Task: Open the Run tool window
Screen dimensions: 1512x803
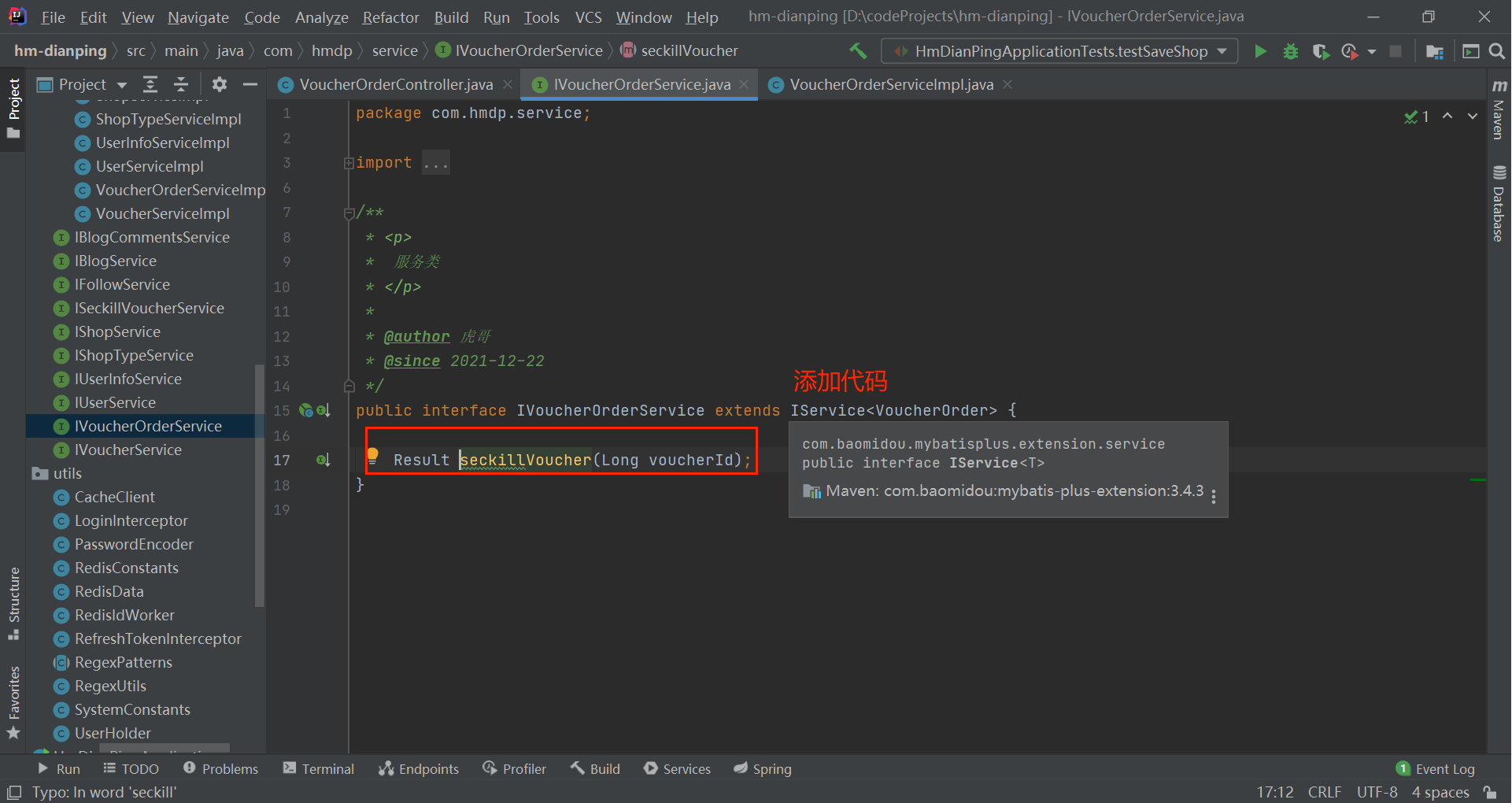Action: point(59,769)
